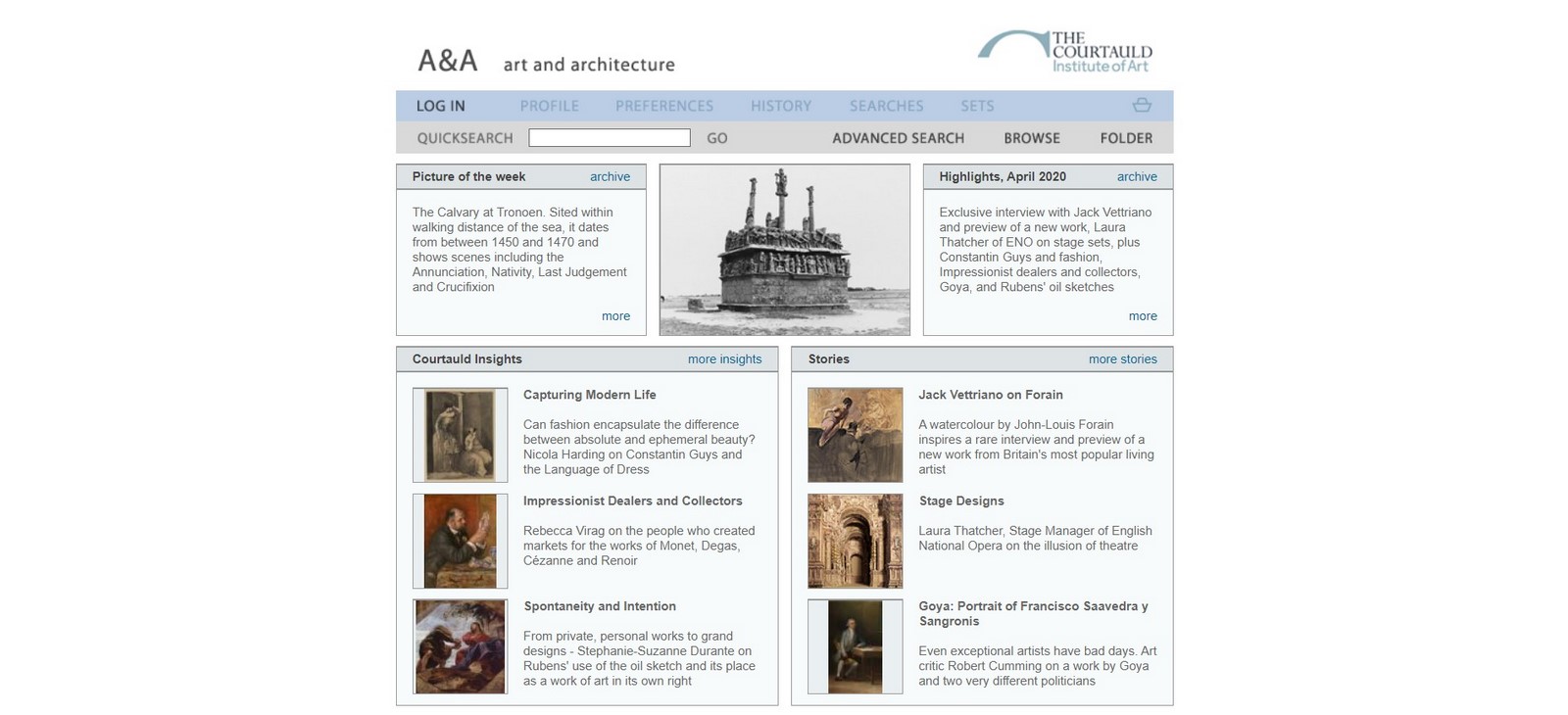
Task: Click the Picture of the week heading
Action: (468, 176)
